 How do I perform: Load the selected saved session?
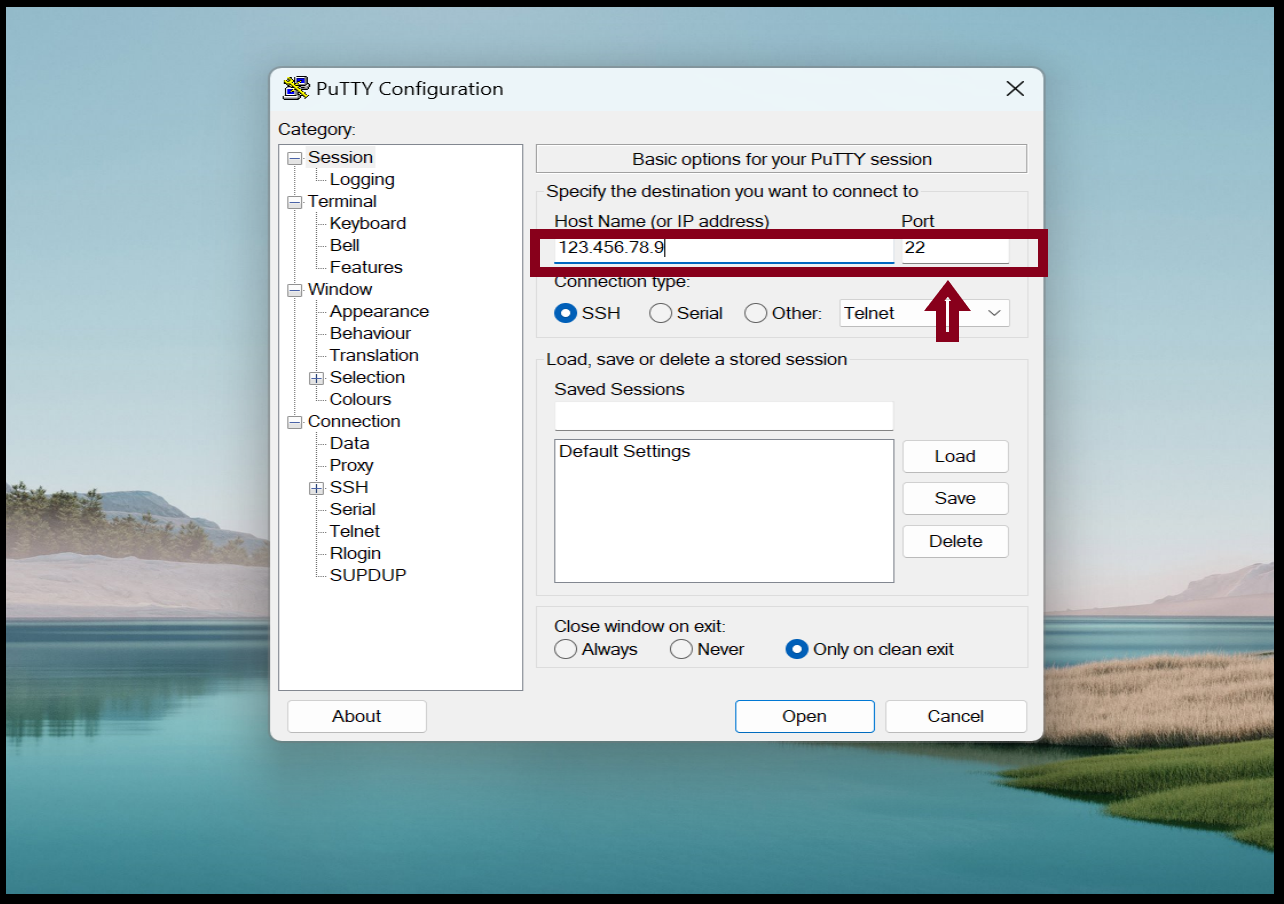(x=955, y=456)
